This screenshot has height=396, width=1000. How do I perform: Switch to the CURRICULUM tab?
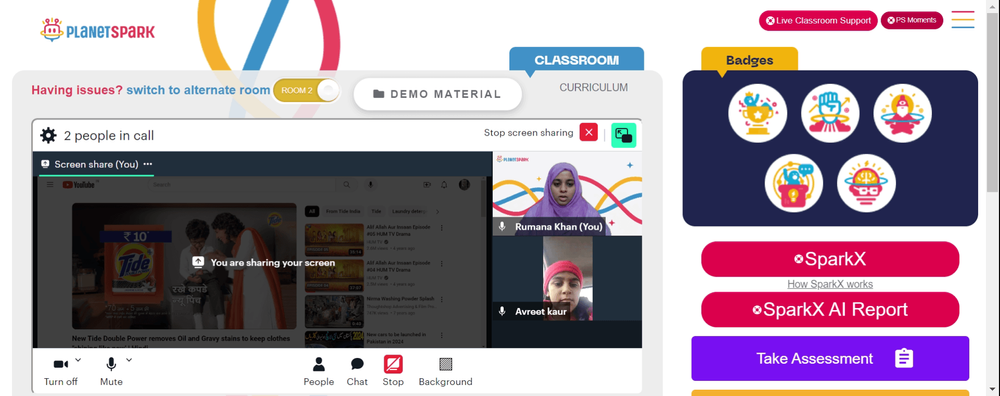click(594, 87)
